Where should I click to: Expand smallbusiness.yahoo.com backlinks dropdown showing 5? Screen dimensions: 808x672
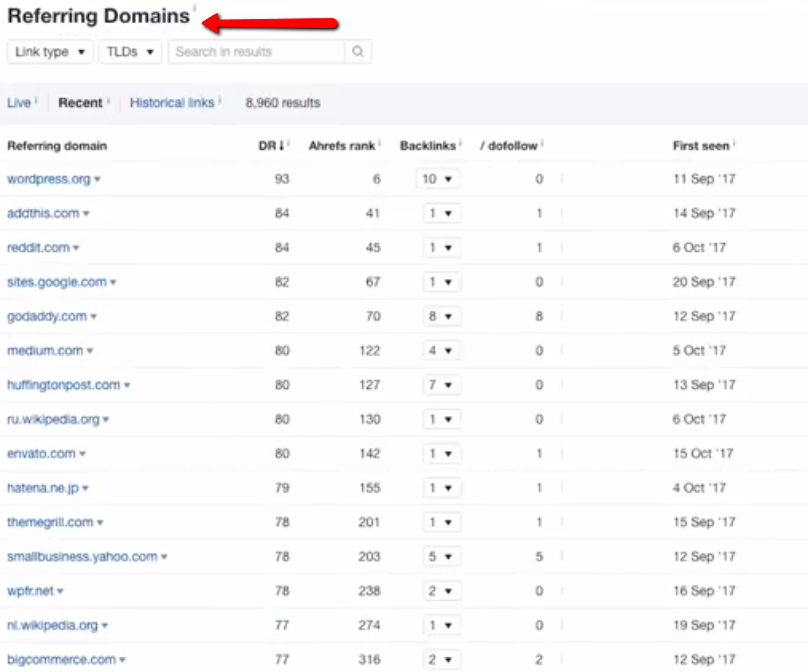[x=442, y=557]
